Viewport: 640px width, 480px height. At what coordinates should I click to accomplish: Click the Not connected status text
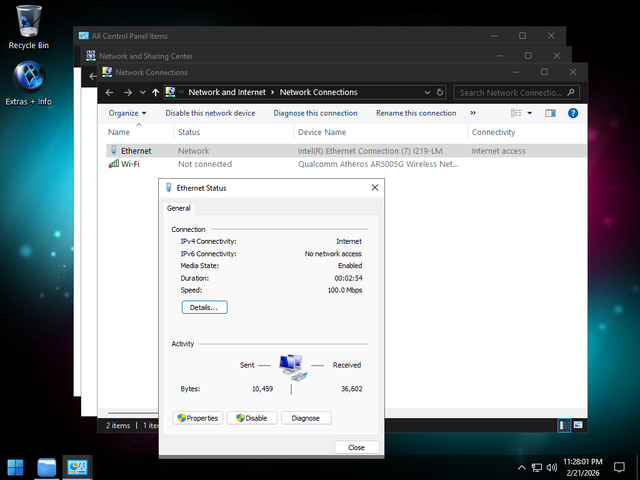click(205, 164)
